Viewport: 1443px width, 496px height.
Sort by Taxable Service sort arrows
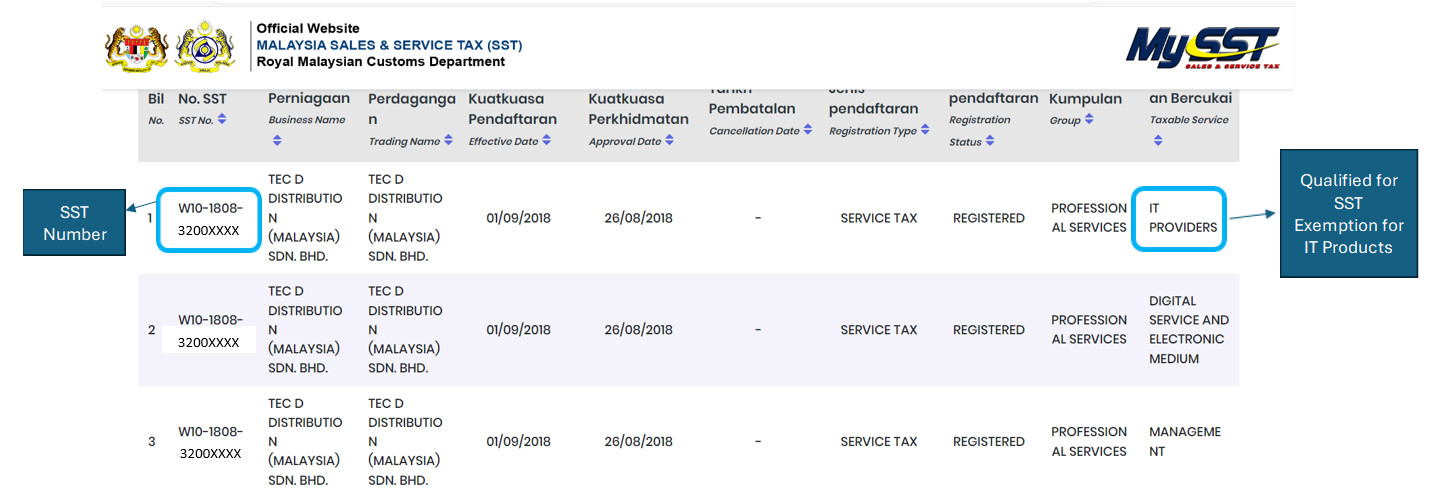coord(1158,141)
